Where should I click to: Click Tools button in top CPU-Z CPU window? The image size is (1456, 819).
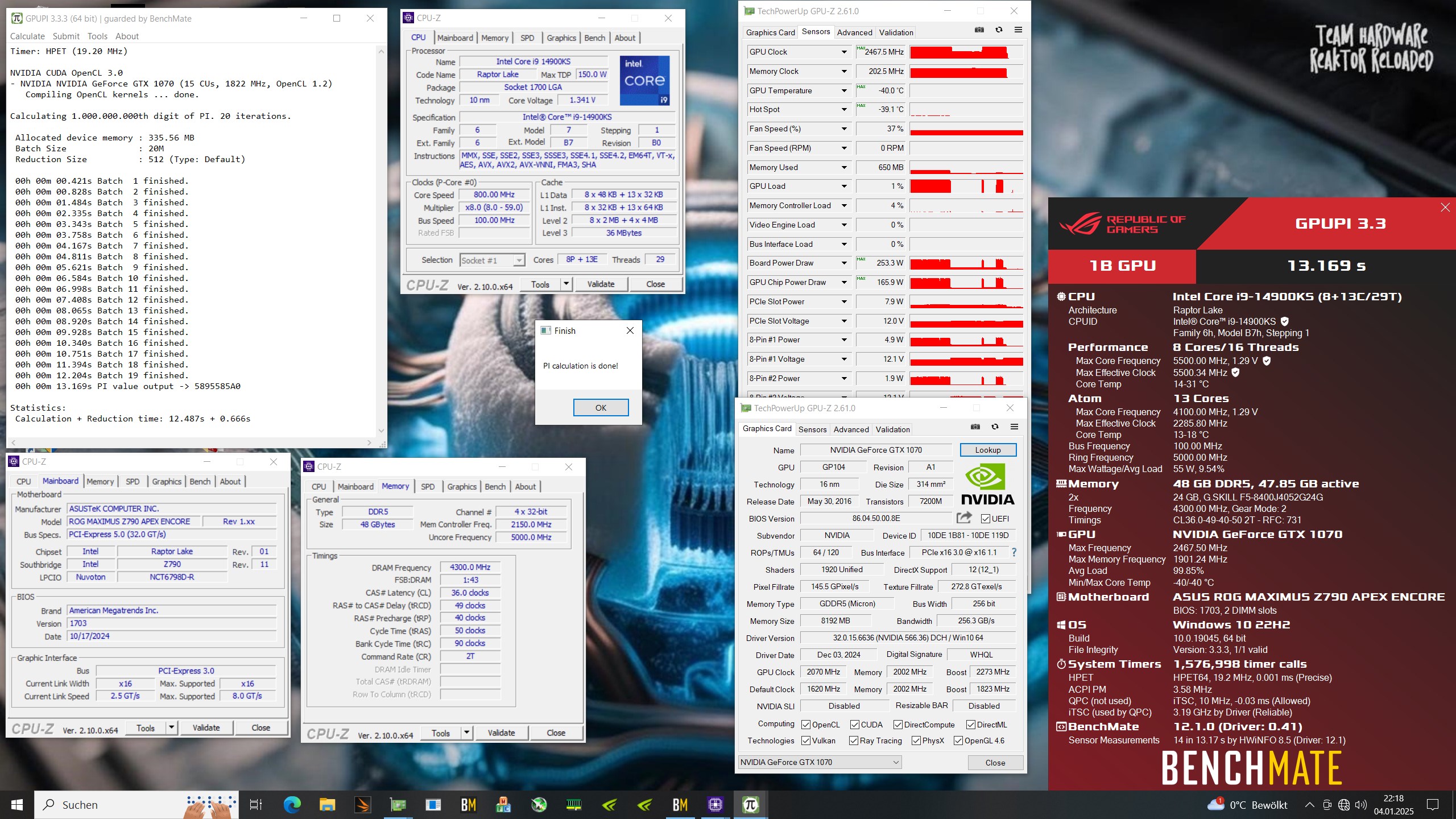click(x=540, y=284)
